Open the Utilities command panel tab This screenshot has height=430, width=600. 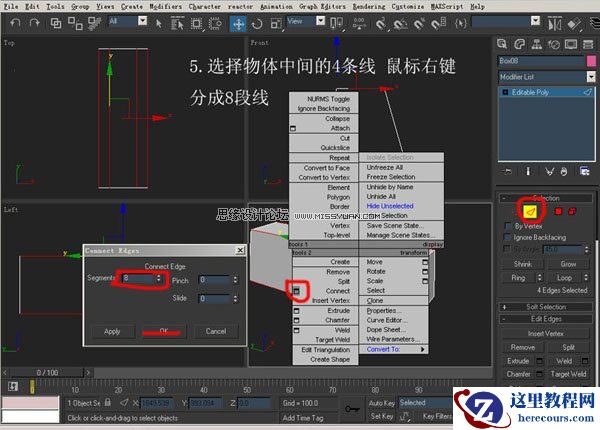point(588,44)
